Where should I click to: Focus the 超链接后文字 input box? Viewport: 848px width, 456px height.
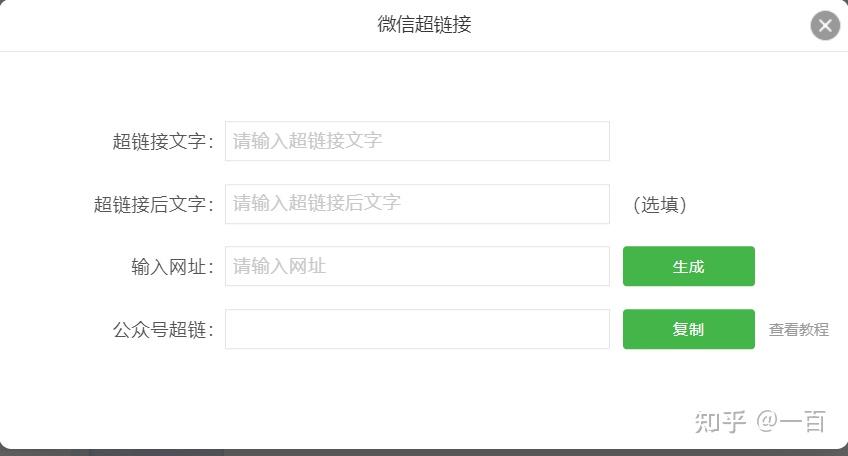tap(416, 204)
